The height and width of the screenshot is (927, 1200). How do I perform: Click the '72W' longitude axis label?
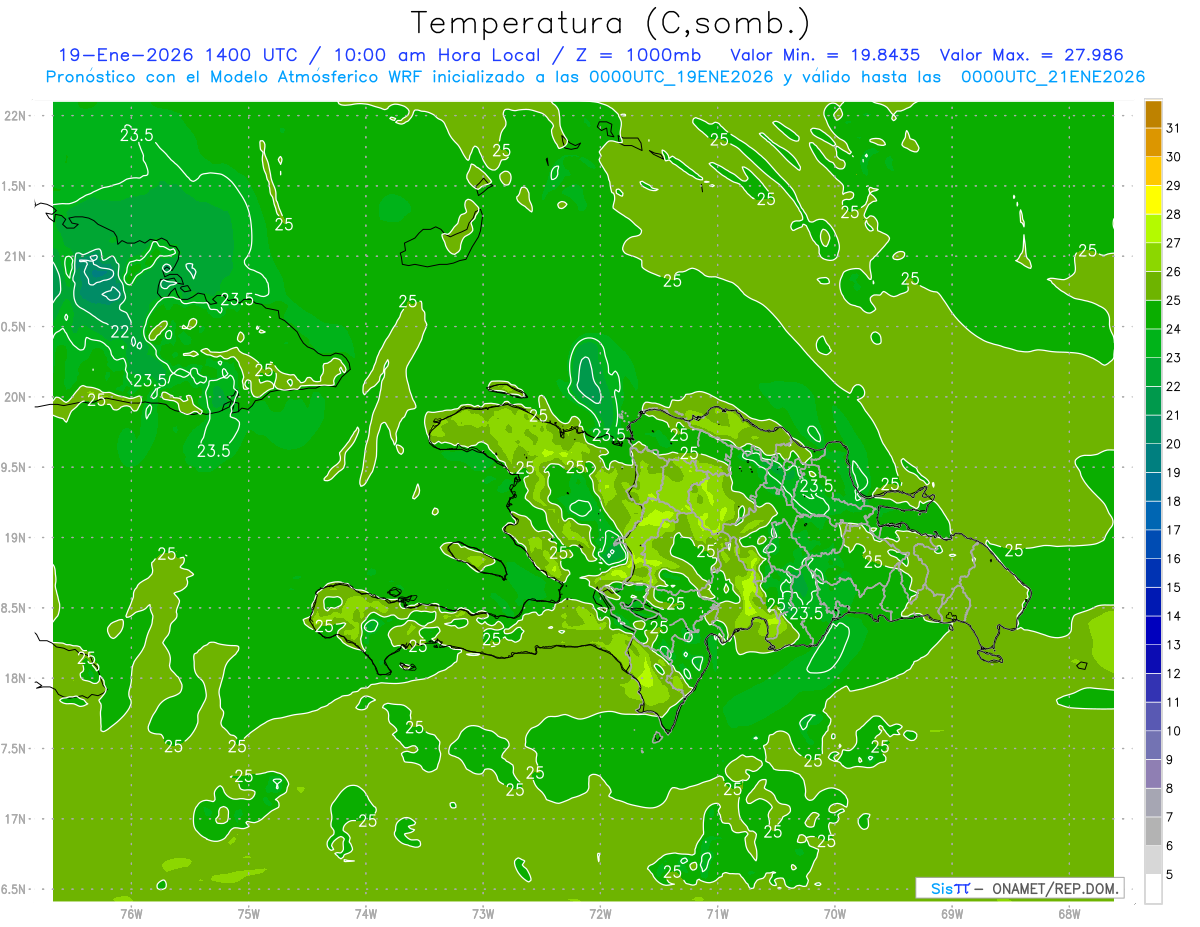(x=601, y=913)
